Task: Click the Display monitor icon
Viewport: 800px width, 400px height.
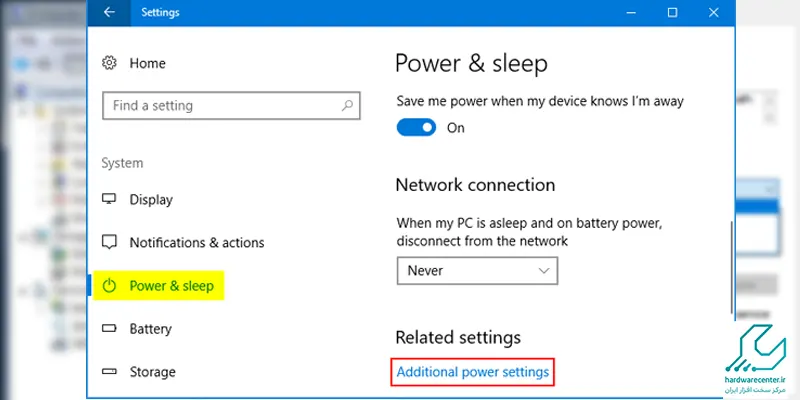Action: 109,199
